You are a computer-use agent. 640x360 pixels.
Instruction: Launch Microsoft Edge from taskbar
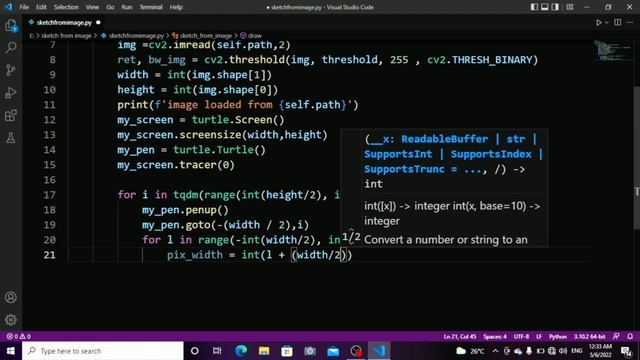(241, 351)
